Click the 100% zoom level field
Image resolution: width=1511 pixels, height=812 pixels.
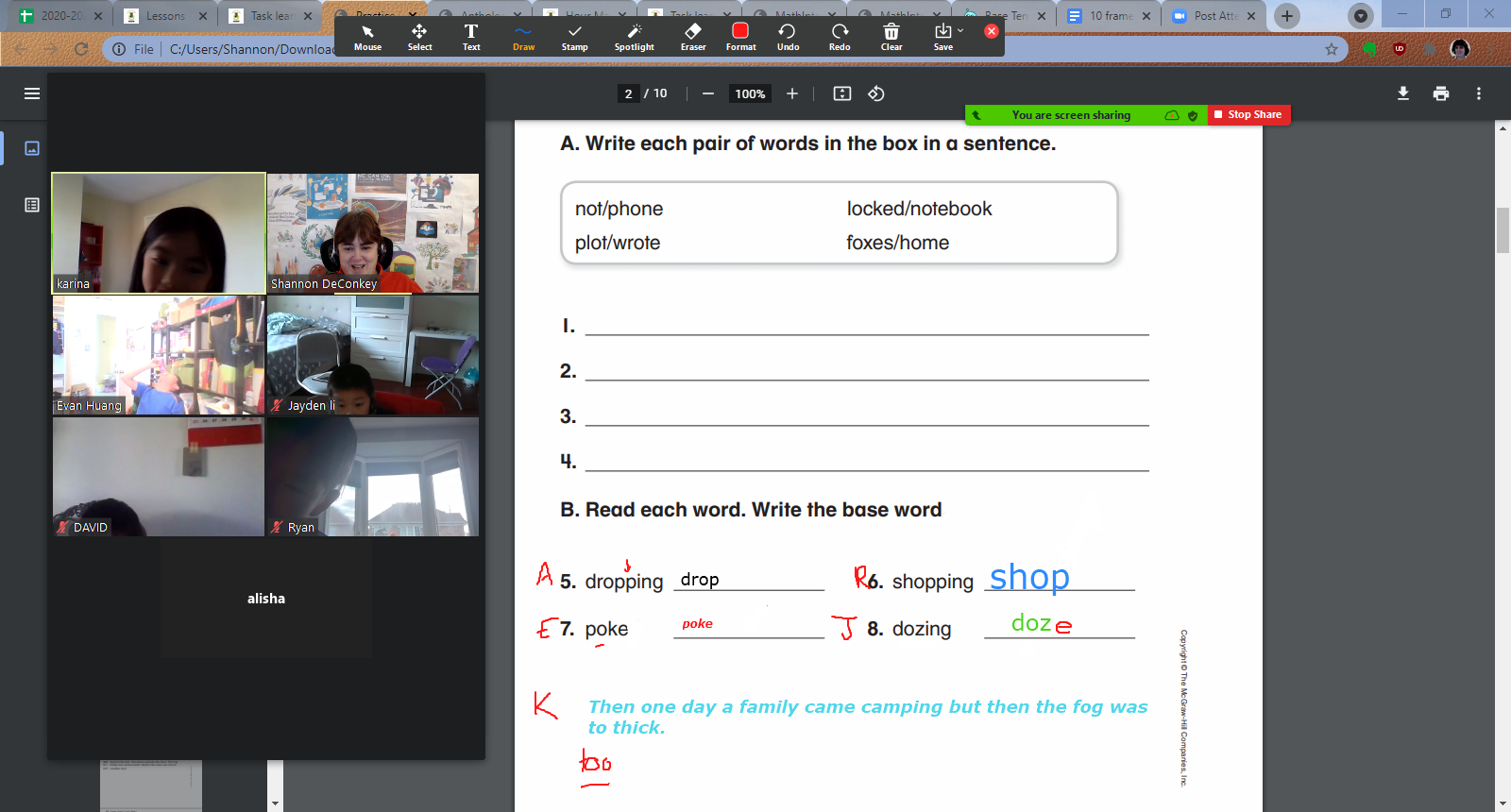point(750,93)
